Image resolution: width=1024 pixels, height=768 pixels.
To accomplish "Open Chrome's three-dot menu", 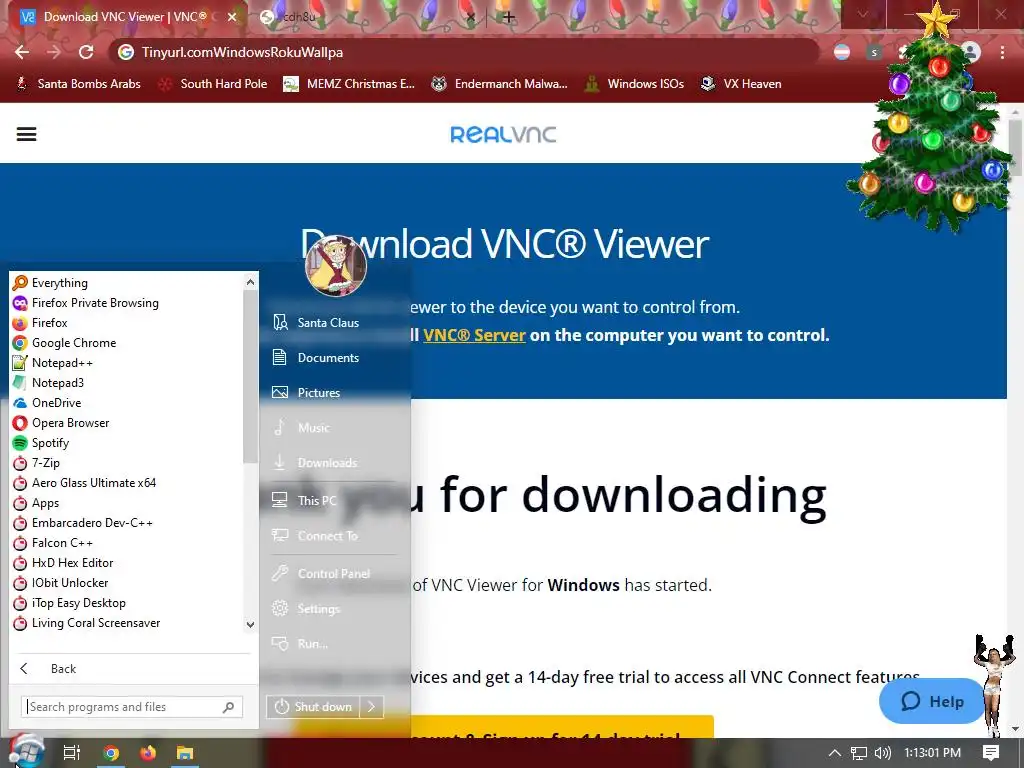I will [x=1002, y=52].
